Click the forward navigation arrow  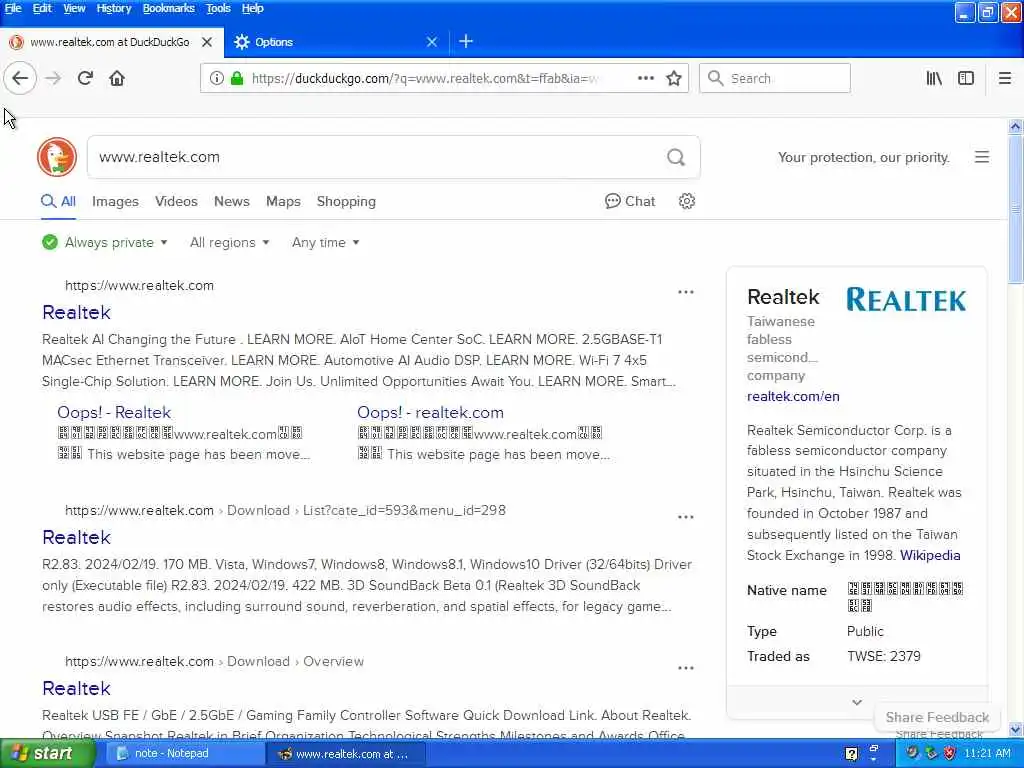click(53, 78)
